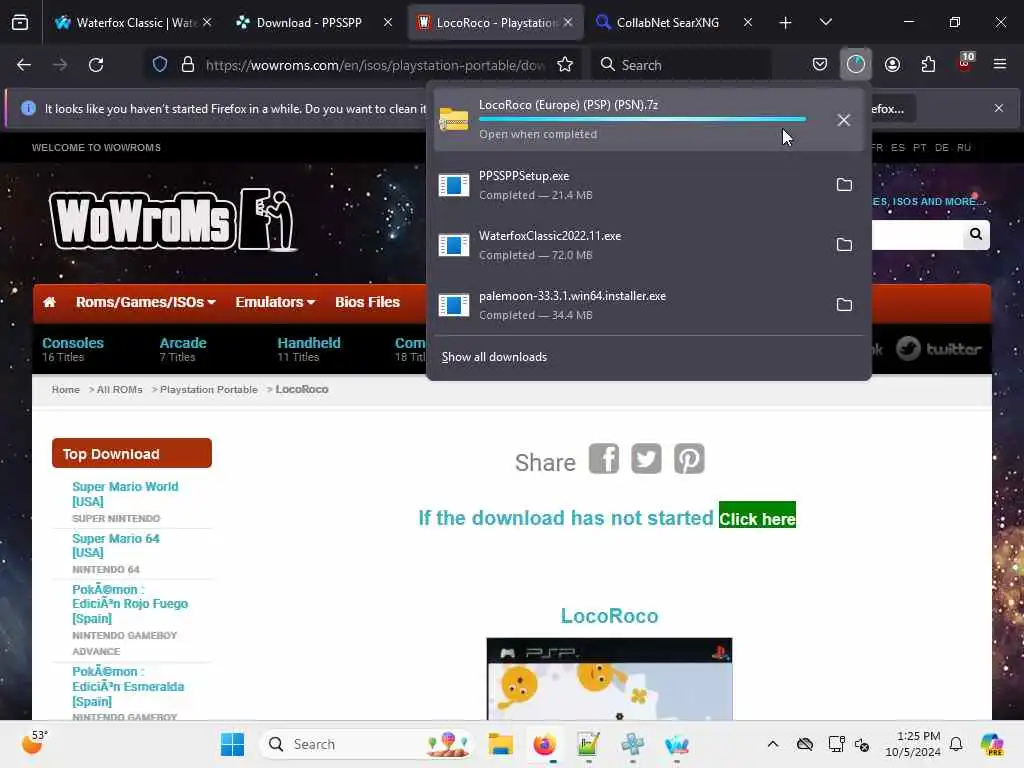The height and width of the screenshot is (768, 1024).
Task: Click the WoWroMs site logo
Action: click(x=172, y=220)
